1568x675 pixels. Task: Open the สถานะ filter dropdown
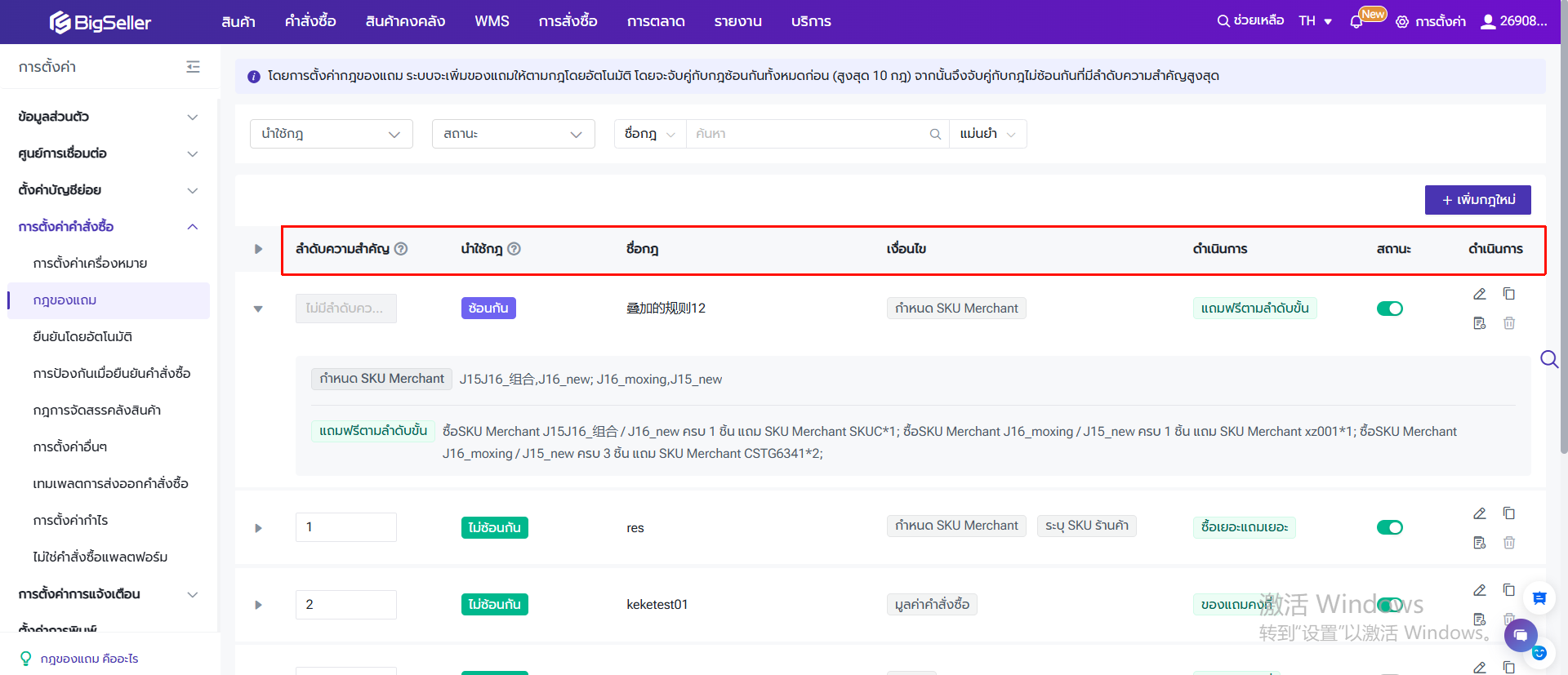[x=513, y=134]
